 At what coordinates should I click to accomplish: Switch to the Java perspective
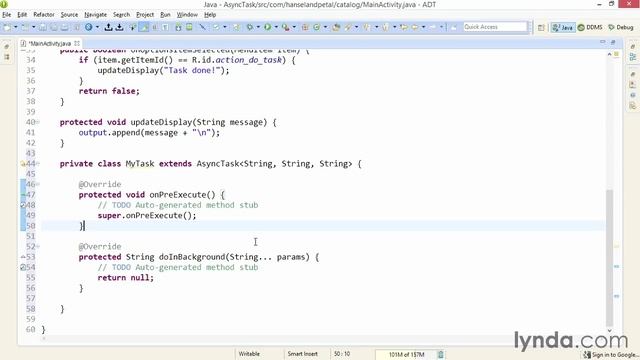(x=563, y=27)
